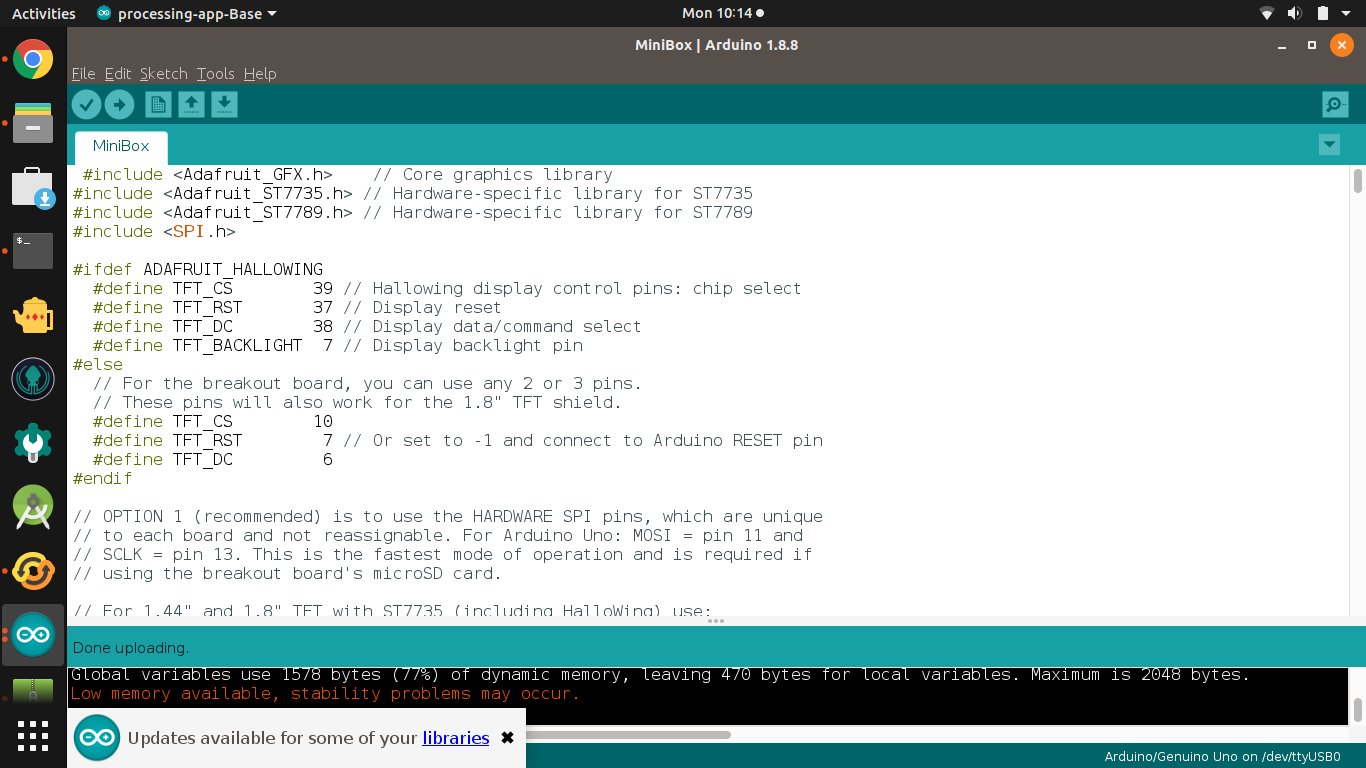The height and width of the screenshot is (768, 1366).
Task: Dismiss the library updates notification
Action: point(507,738)
